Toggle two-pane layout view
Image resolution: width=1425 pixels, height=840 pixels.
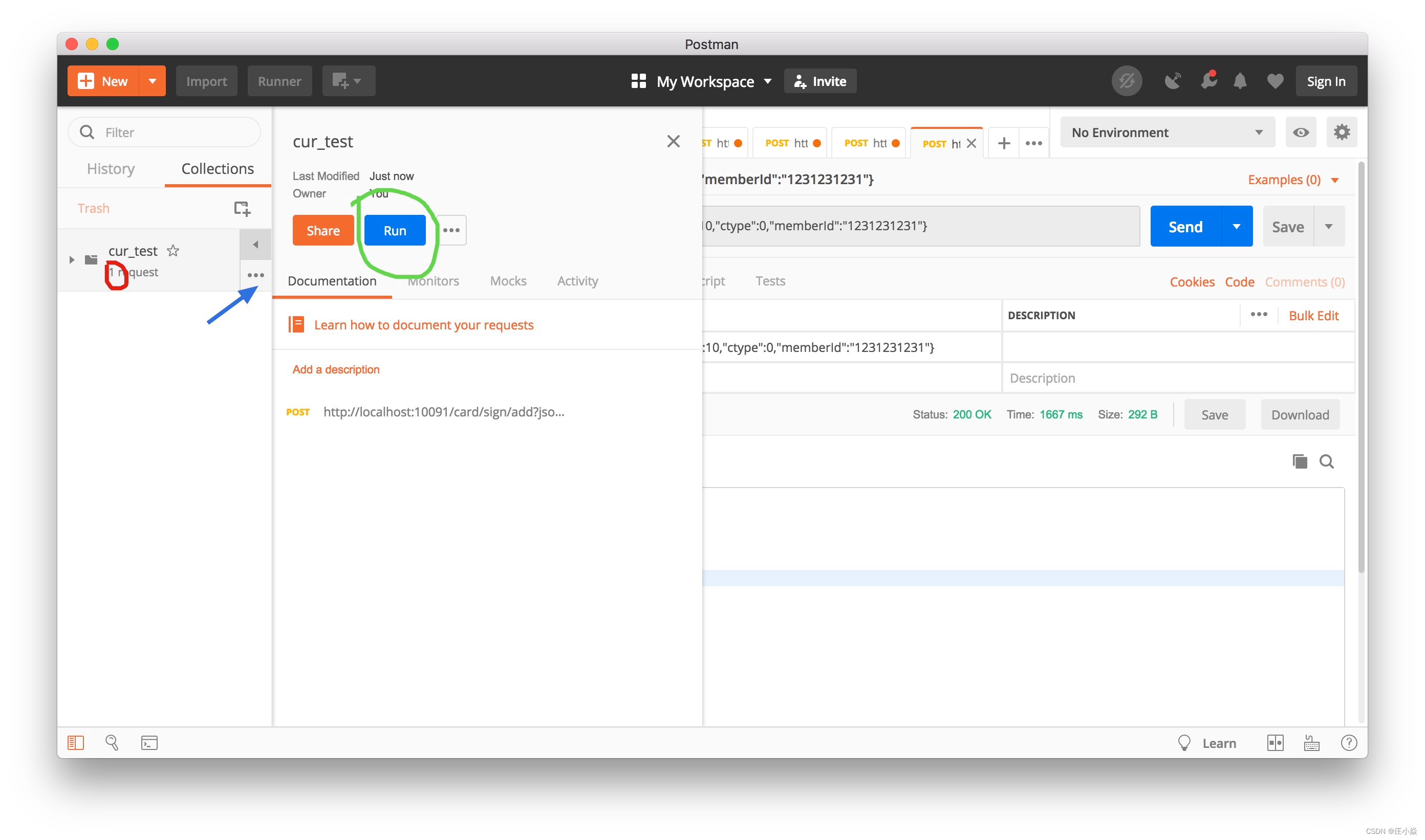[x=1275, y=743]
